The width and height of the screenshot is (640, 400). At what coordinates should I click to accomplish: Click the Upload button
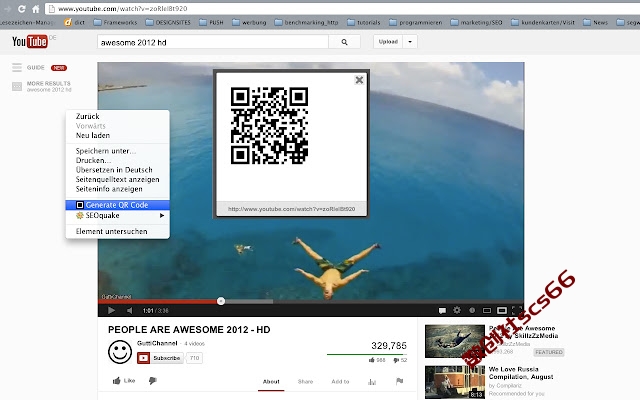click(x=388, y=42)
